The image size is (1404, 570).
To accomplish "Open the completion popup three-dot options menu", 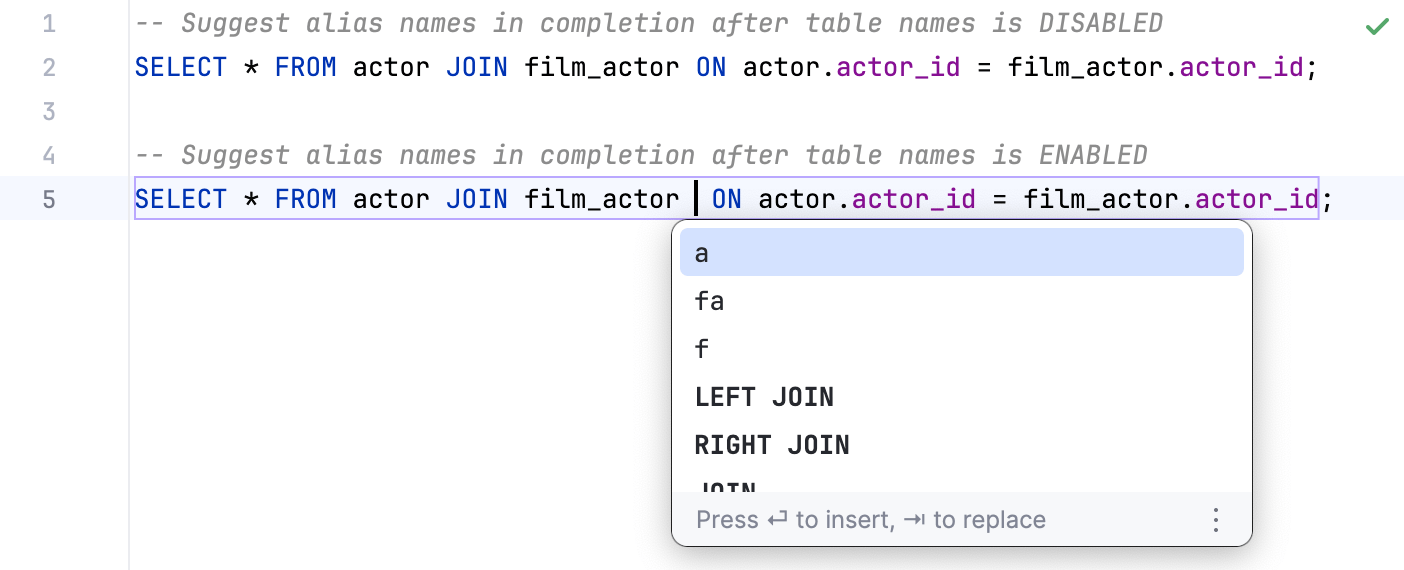I will click(x=1216, y=520).
